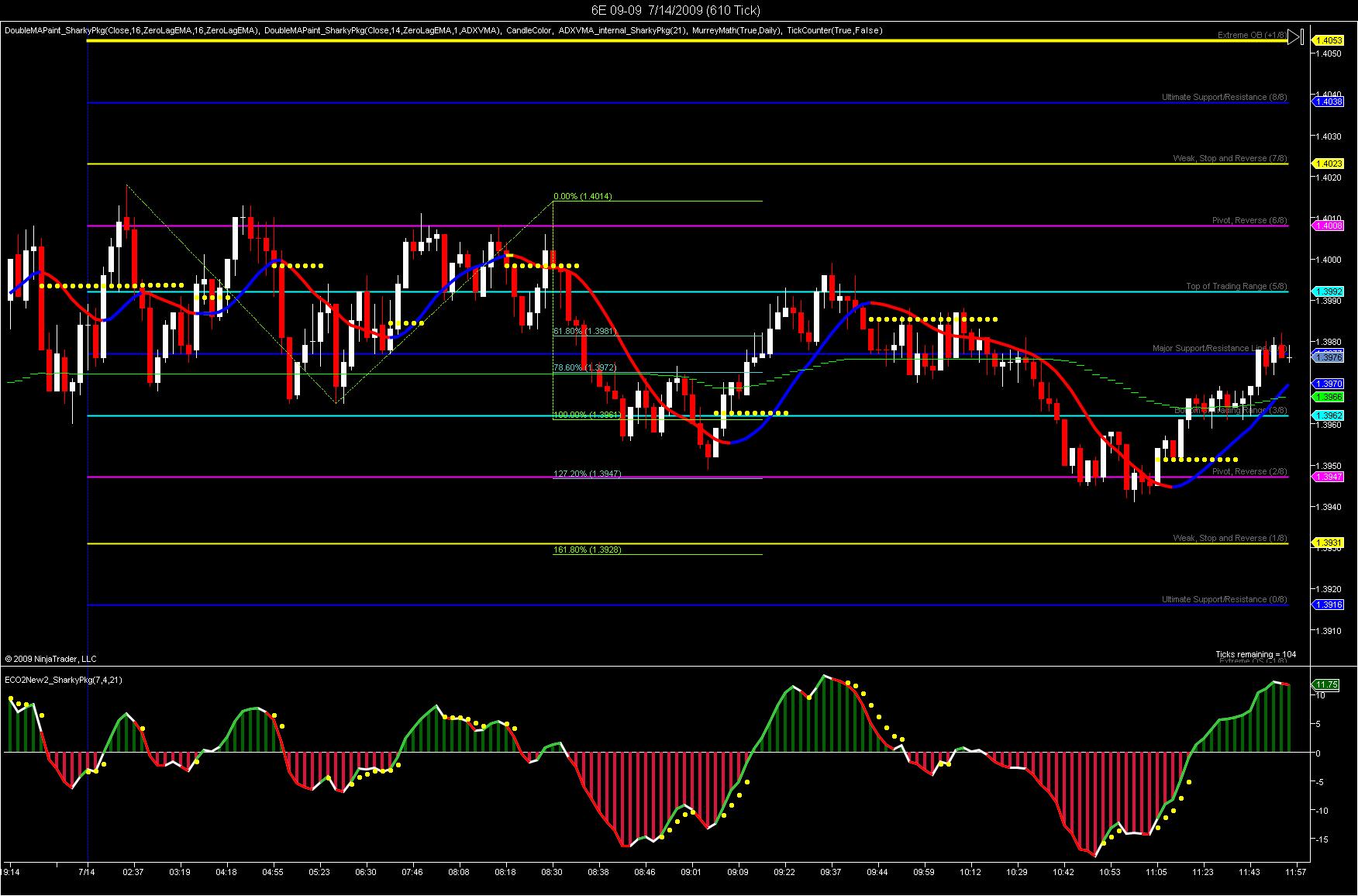Click the '11:57' time axis label
Image resolution: width=1358 pixels, height=896 pixels.
(1296, 872)
